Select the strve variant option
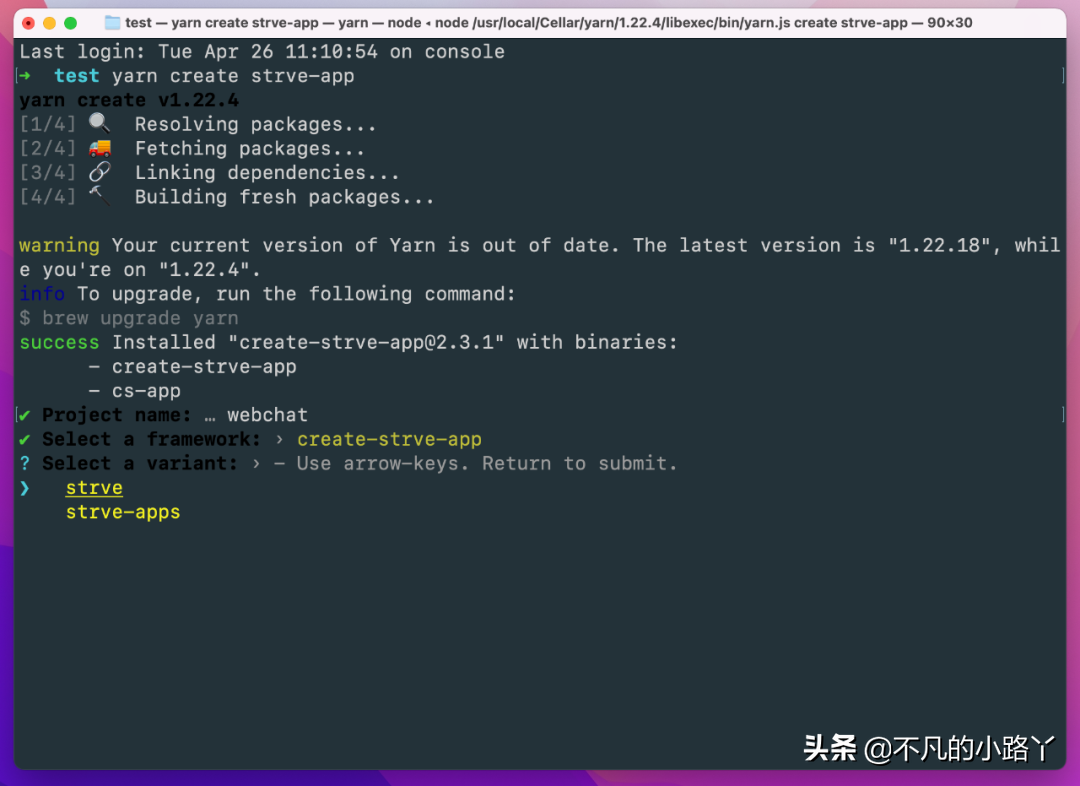 pos(93,487)
